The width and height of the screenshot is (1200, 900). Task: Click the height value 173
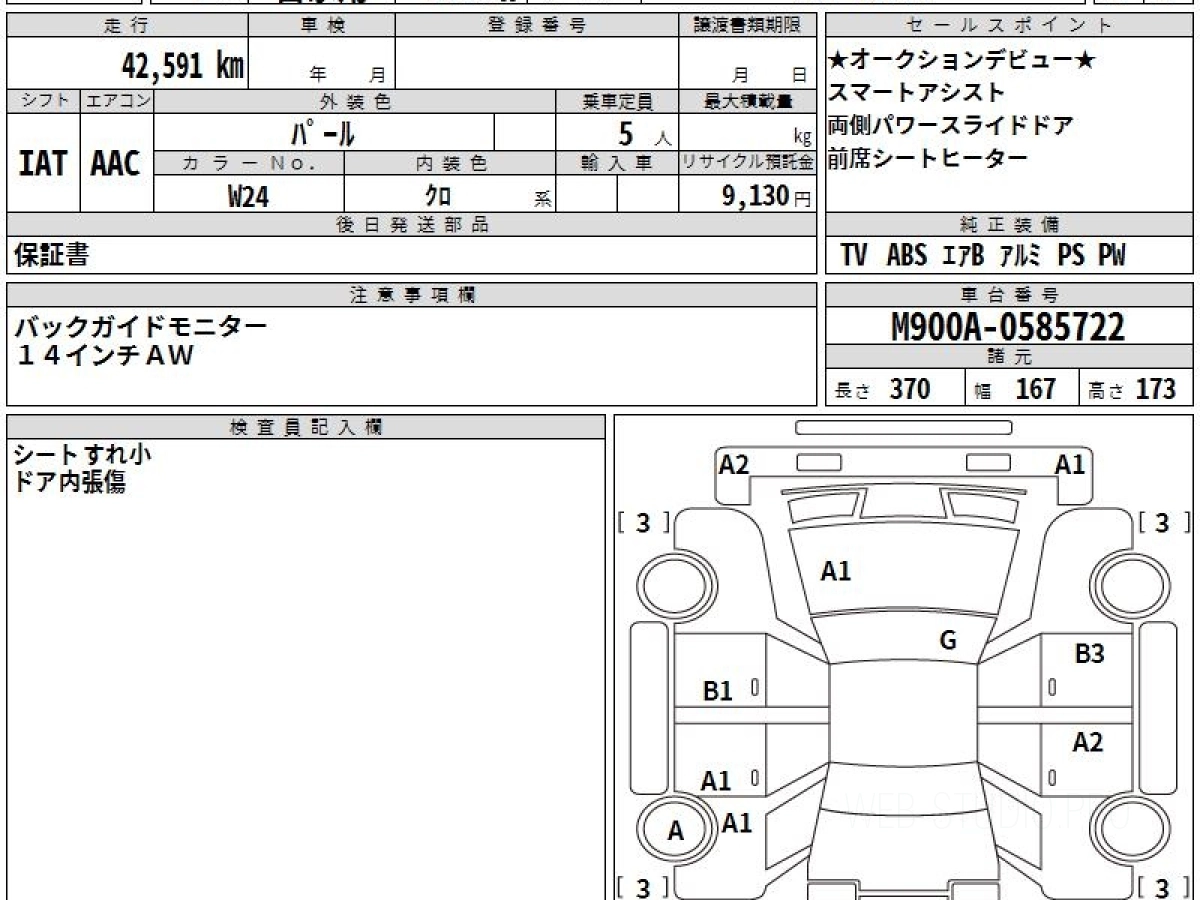[1155, 389]
